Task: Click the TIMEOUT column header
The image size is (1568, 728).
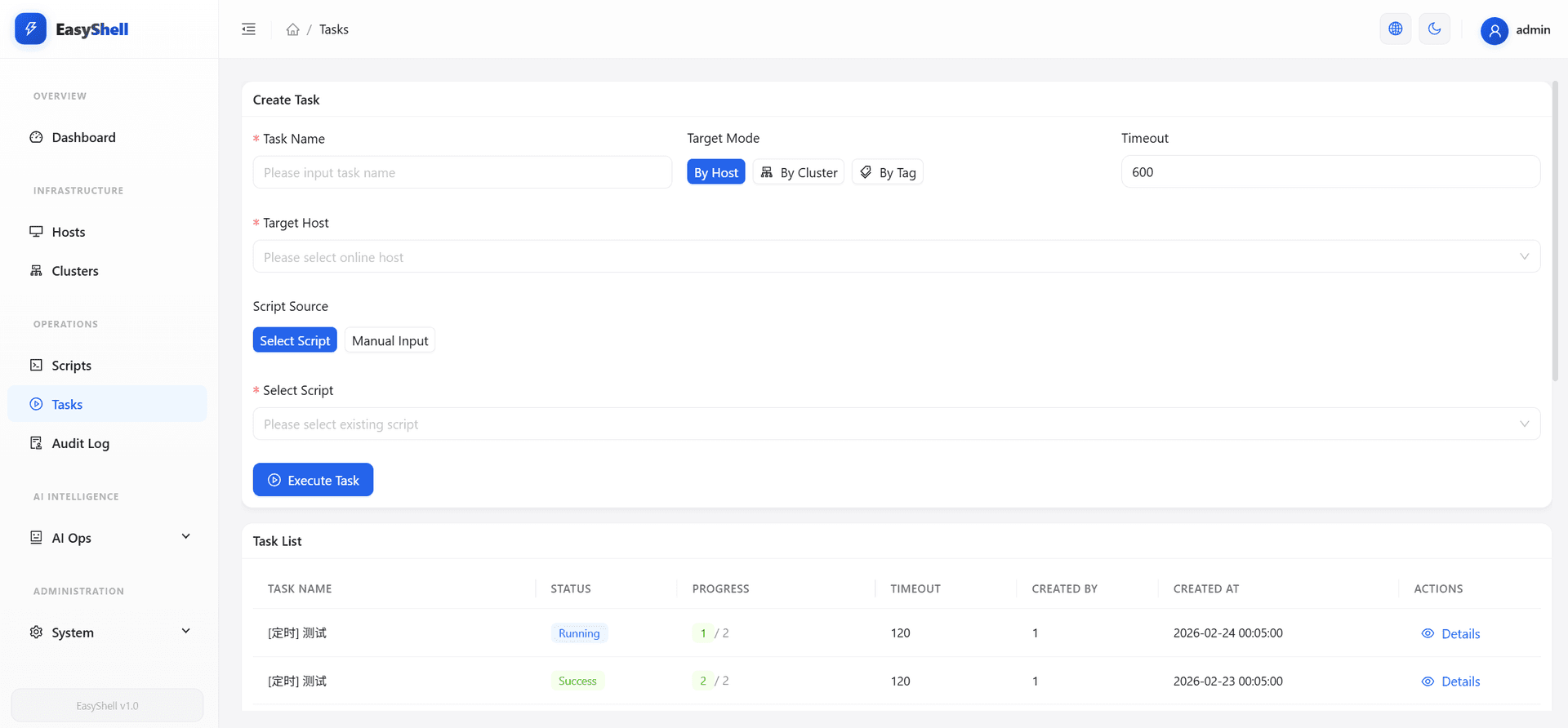Action: (915, 588)
